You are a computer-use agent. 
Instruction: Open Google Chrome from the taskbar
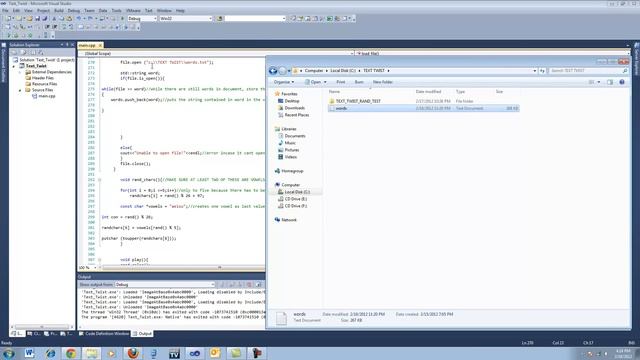click(71, 353)
